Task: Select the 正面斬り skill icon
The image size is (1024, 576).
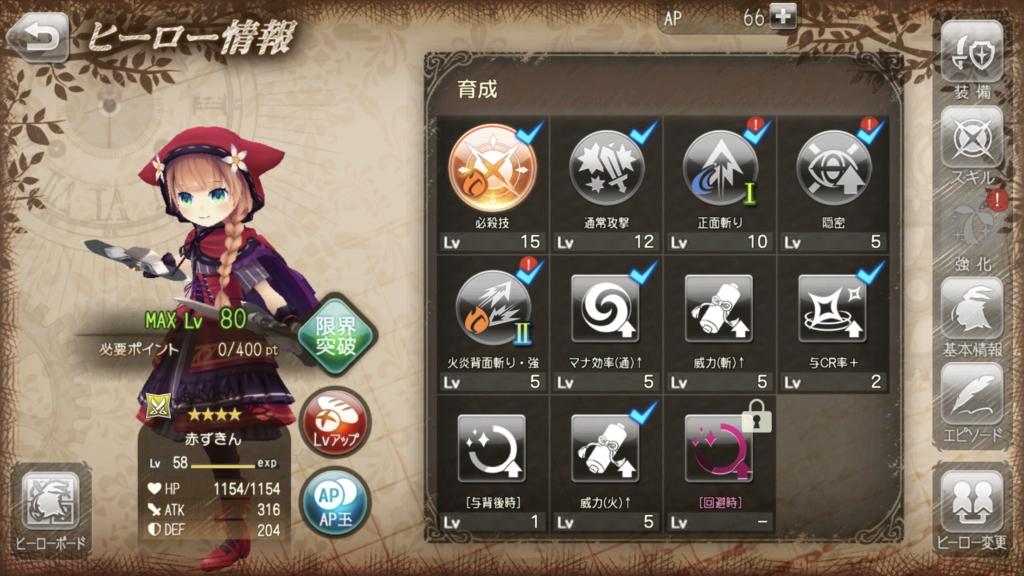Action: click(x=720, y=168)
